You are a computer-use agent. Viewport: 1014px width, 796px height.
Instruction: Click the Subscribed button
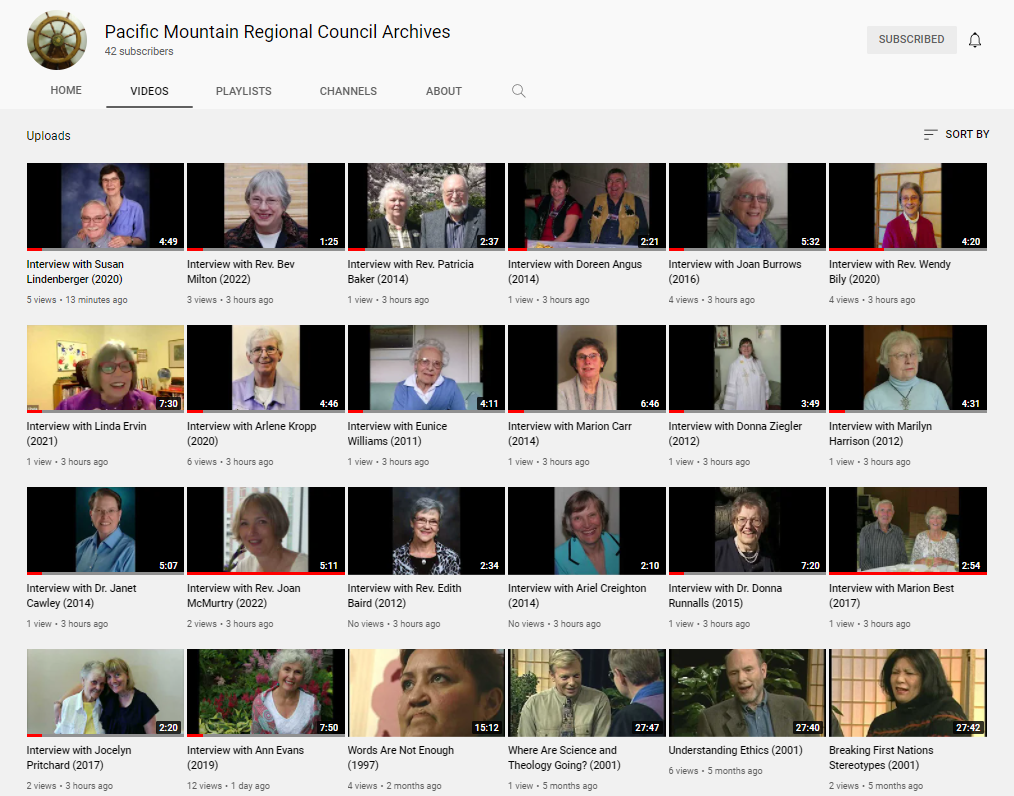click(x=911, y=39)
